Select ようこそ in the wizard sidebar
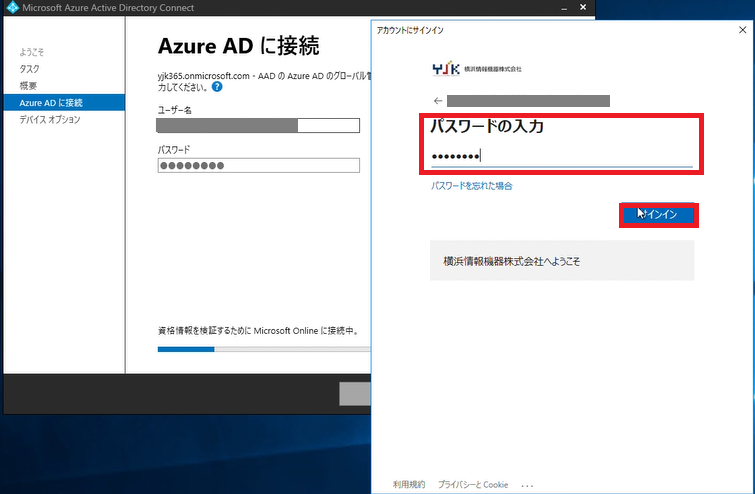 coord(32,52)
